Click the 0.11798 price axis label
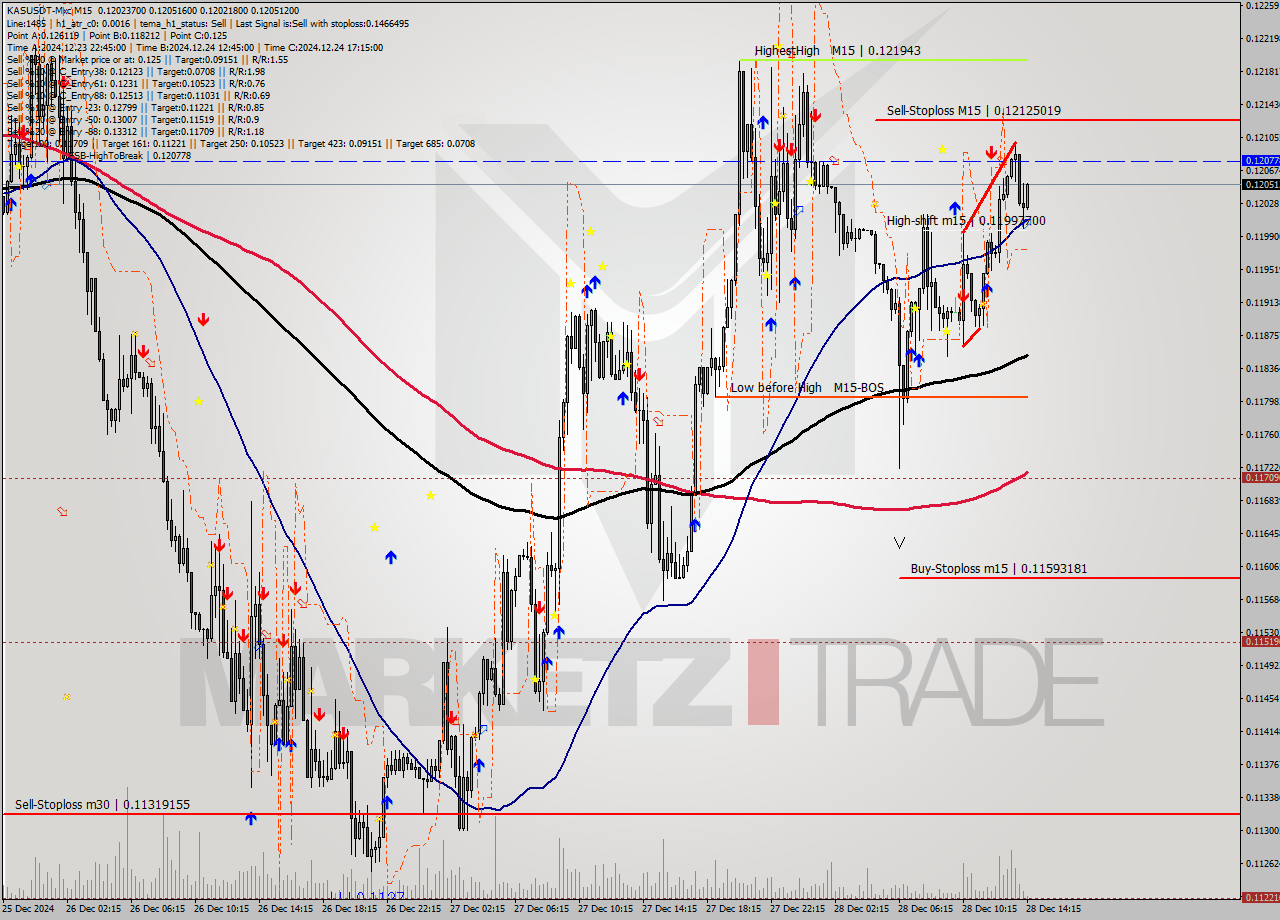The image size is (1280, 920). point(1262,402)
